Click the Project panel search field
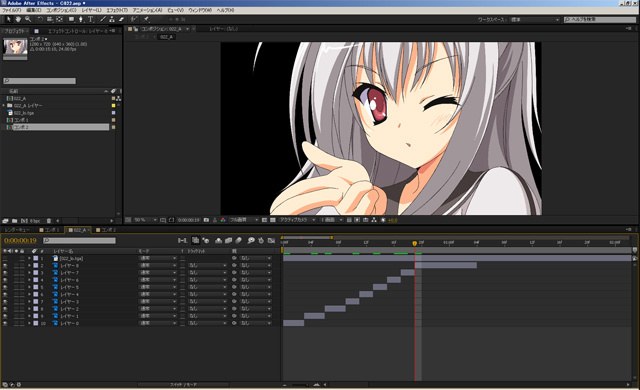 (x=40, y=81)
